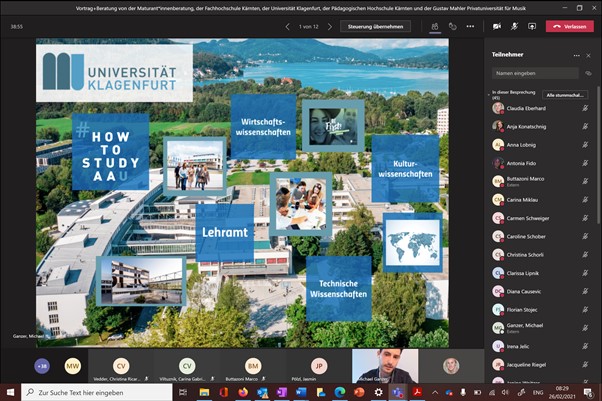Show hidden system tray icons chevron
The image size is (602, 401).
(435, 393)
